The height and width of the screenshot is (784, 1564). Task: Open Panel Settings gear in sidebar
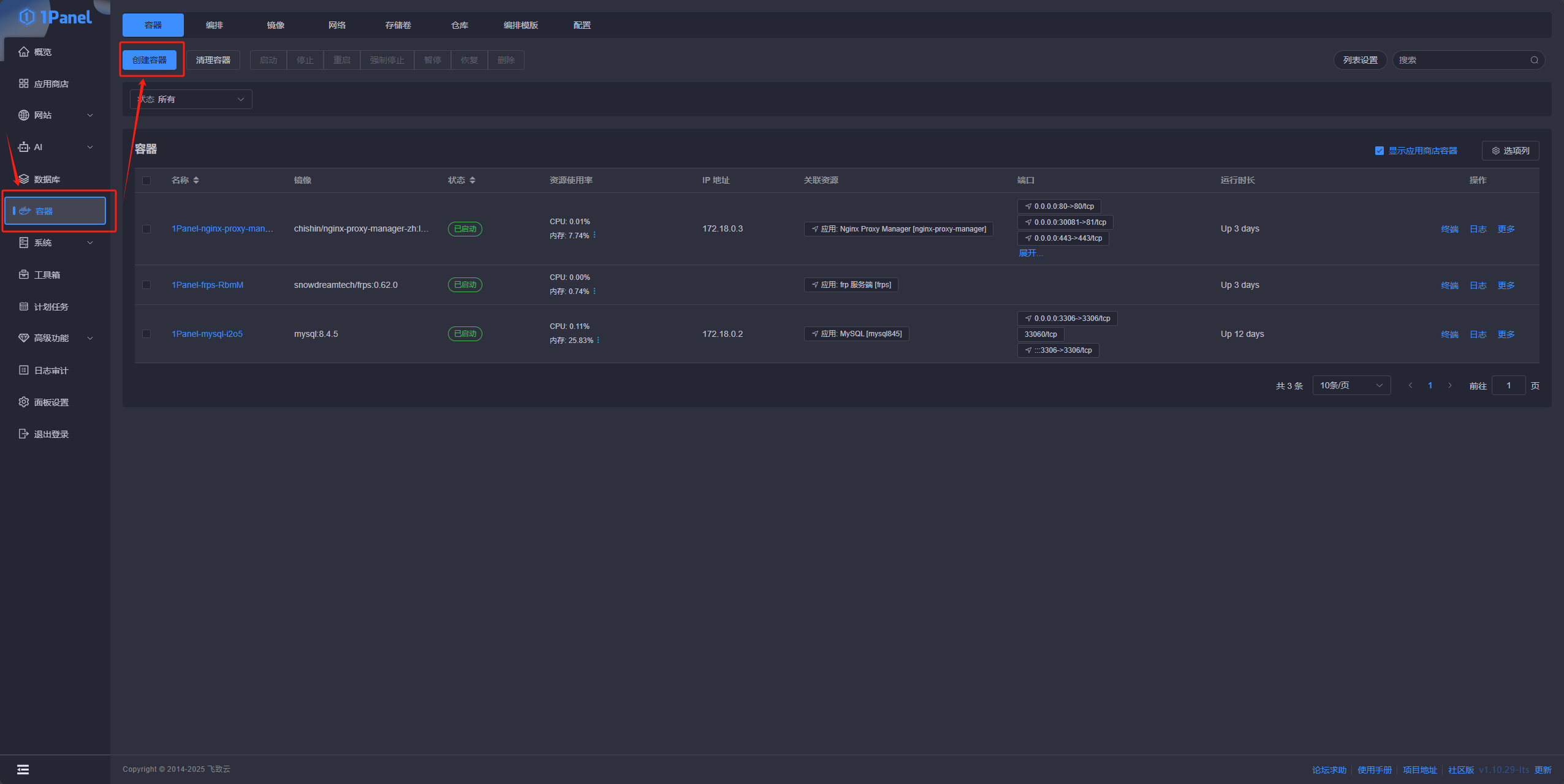[x=24, y=402]
